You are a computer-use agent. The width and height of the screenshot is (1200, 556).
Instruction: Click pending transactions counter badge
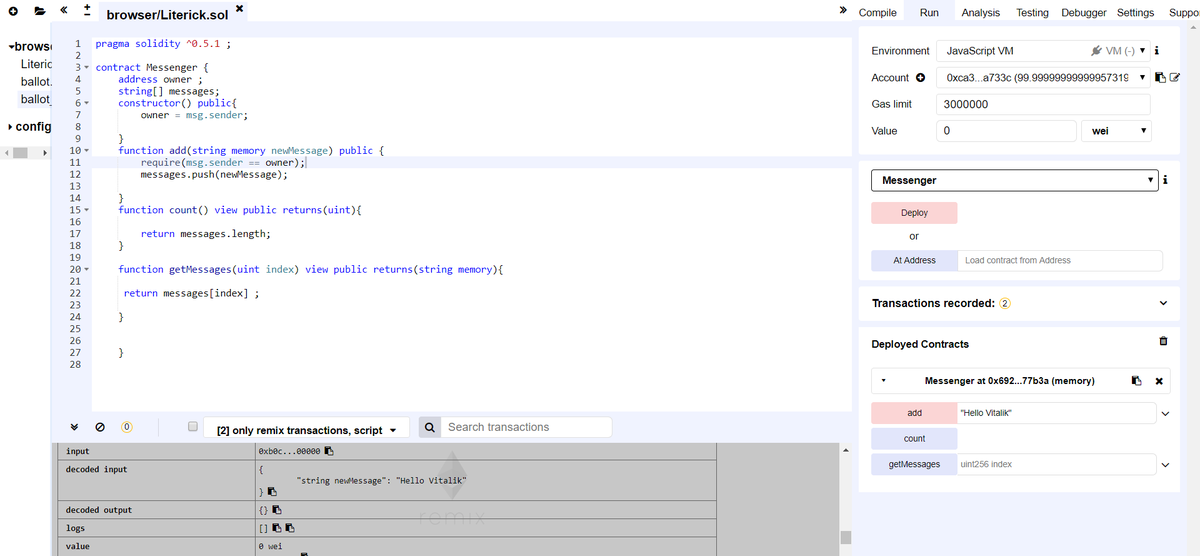tap(127, 427)
